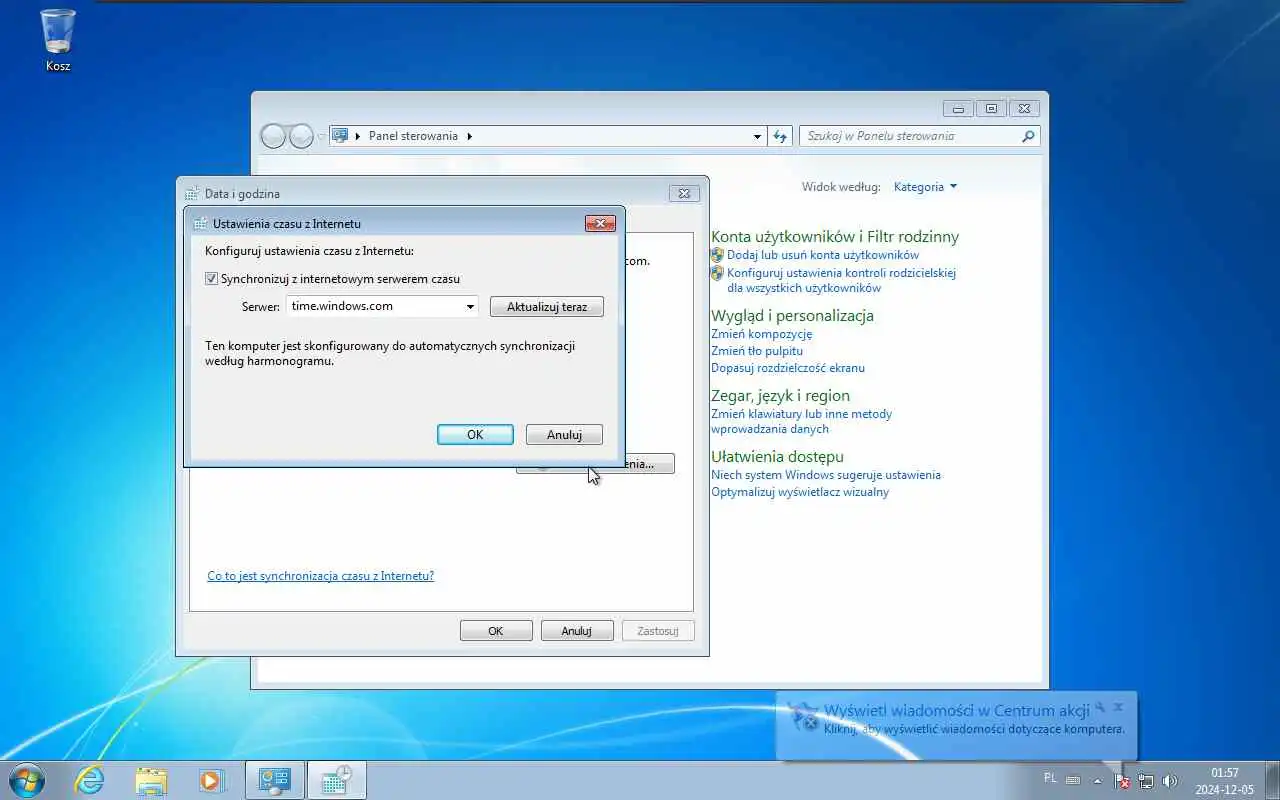Go back in Control Panel navigation
This screenshot has width=1280, height=800.
pos(273,136)
